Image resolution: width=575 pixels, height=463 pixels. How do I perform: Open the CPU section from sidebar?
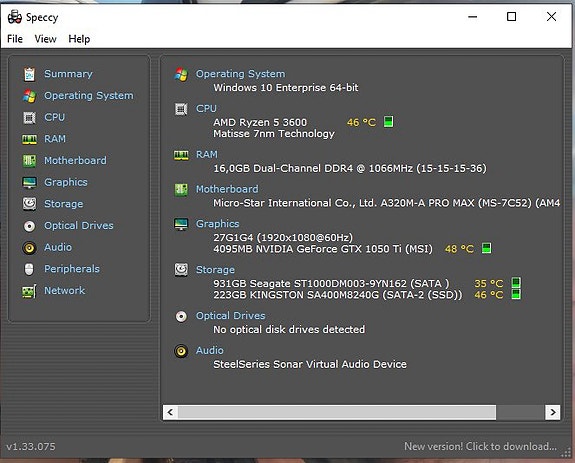coord(55,117)
